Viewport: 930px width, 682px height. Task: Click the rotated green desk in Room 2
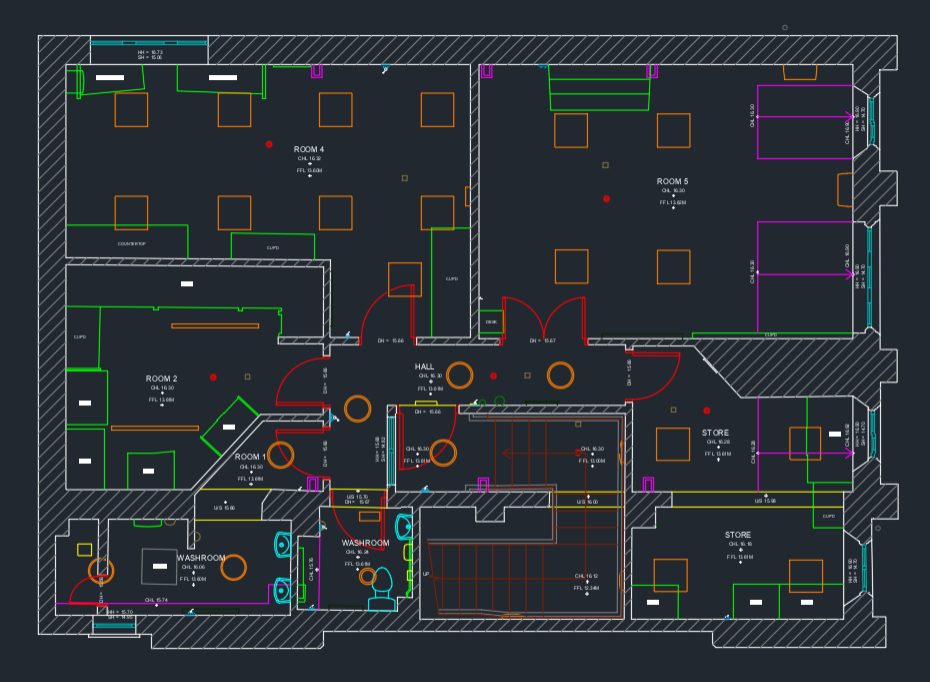point(230,427)
